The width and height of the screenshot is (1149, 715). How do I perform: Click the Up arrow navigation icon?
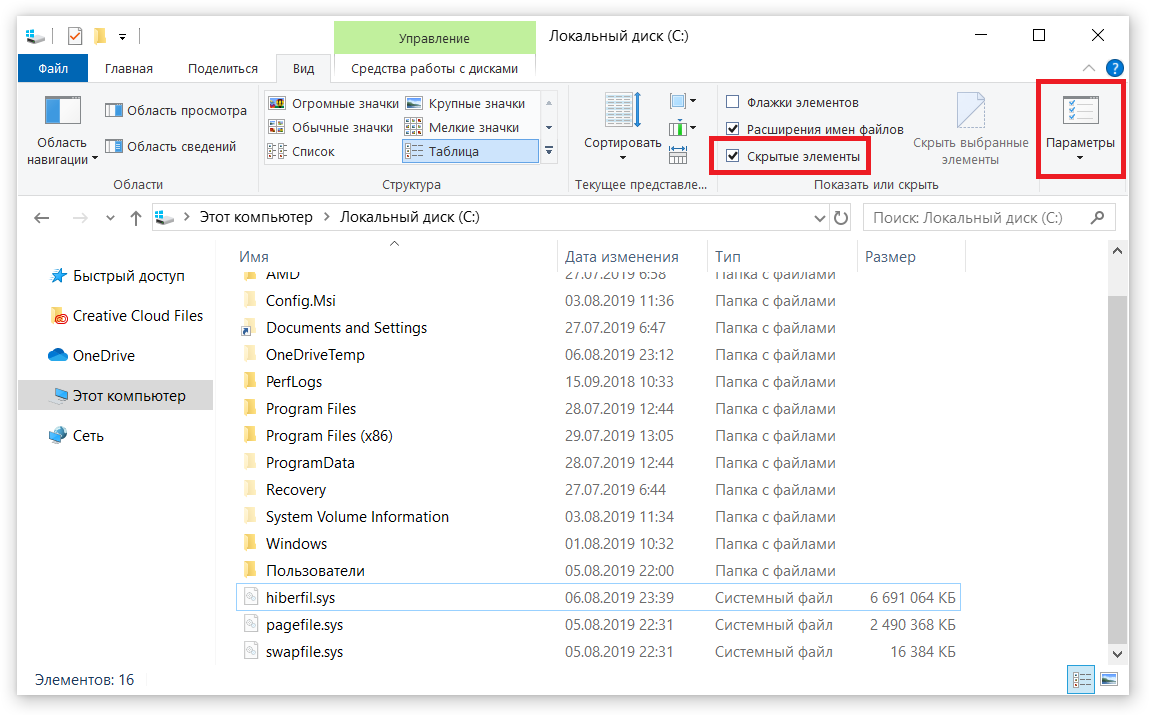136,218
